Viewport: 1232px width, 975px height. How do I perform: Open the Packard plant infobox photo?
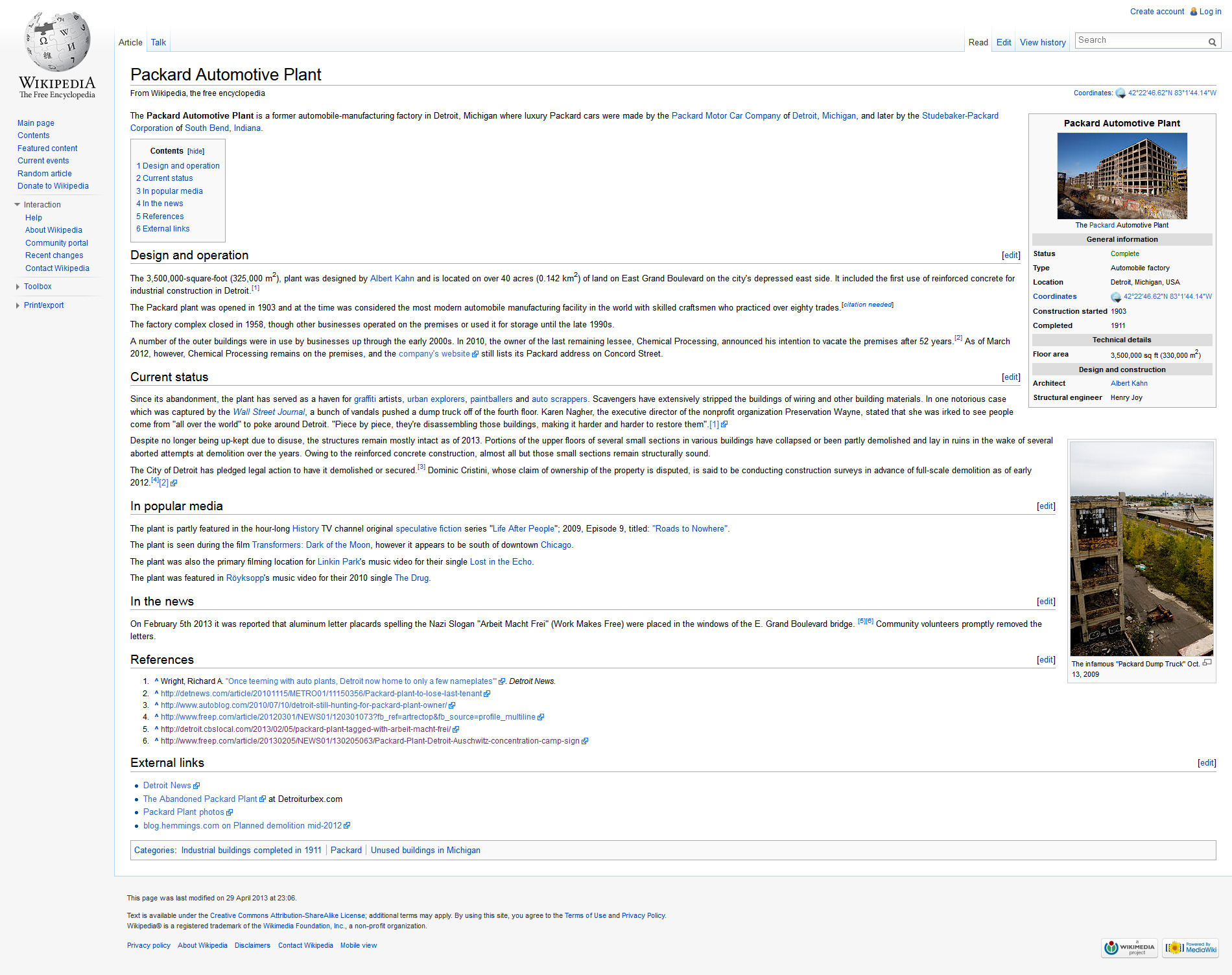click(1122, 176)
